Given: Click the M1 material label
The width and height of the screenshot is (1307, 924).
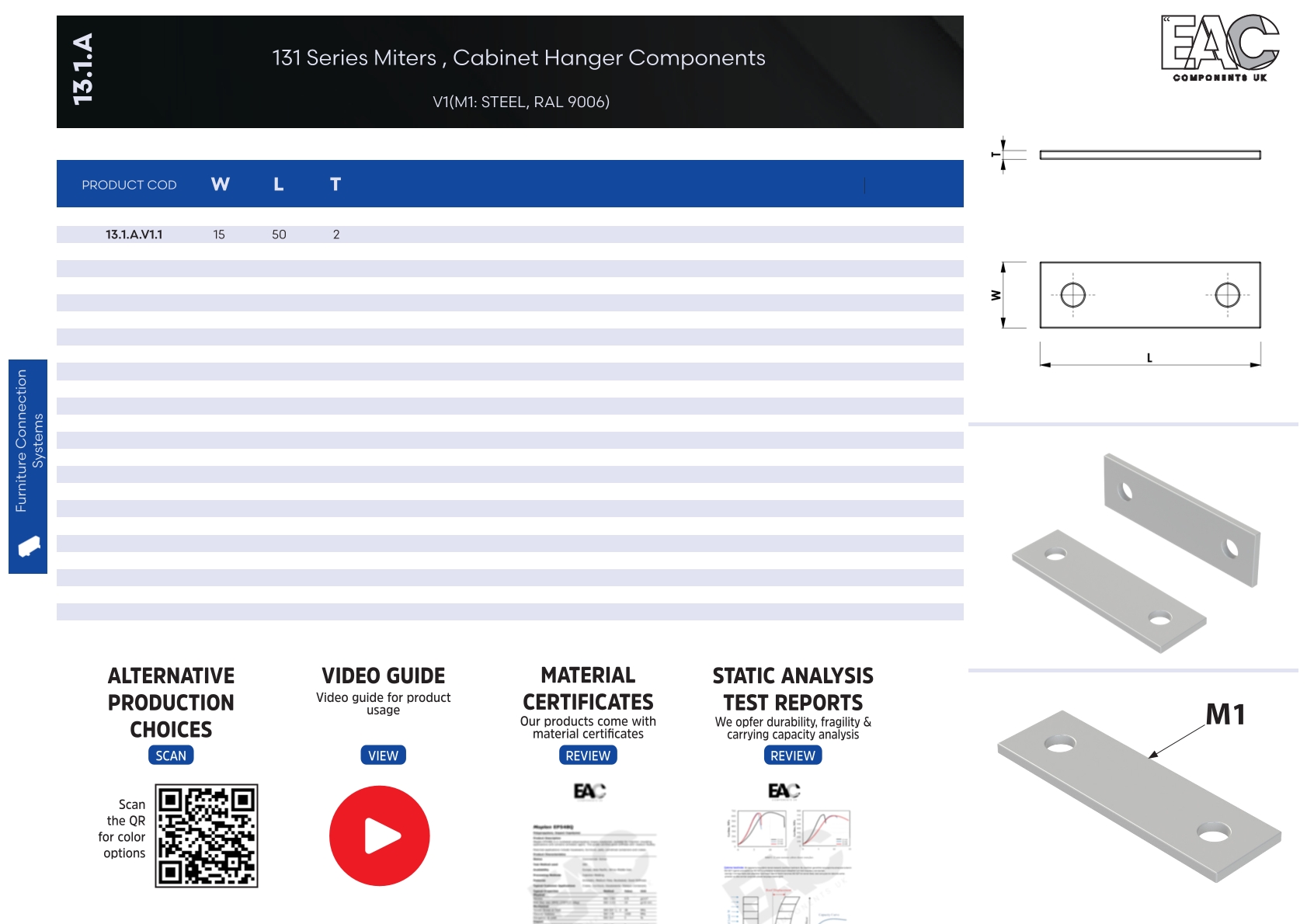Looking at the screenshot, I should tap(1225, 714).
